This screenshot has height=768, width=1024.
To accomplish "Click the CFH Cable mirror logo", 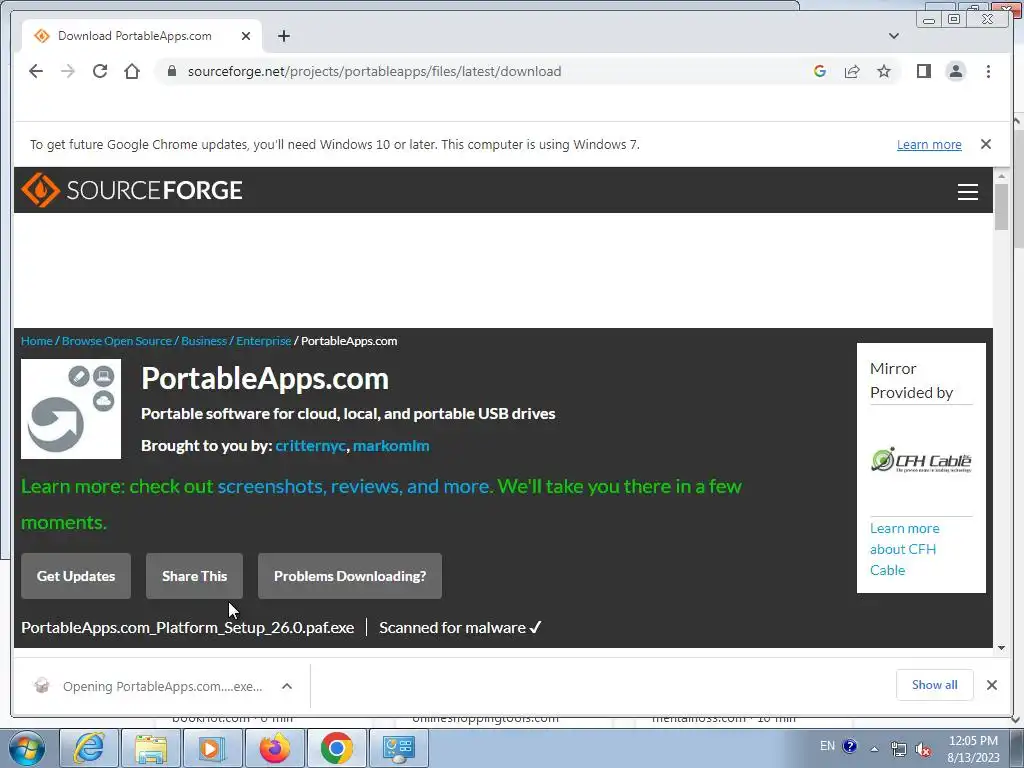I will pyautogui.click(x=921, y=460).
